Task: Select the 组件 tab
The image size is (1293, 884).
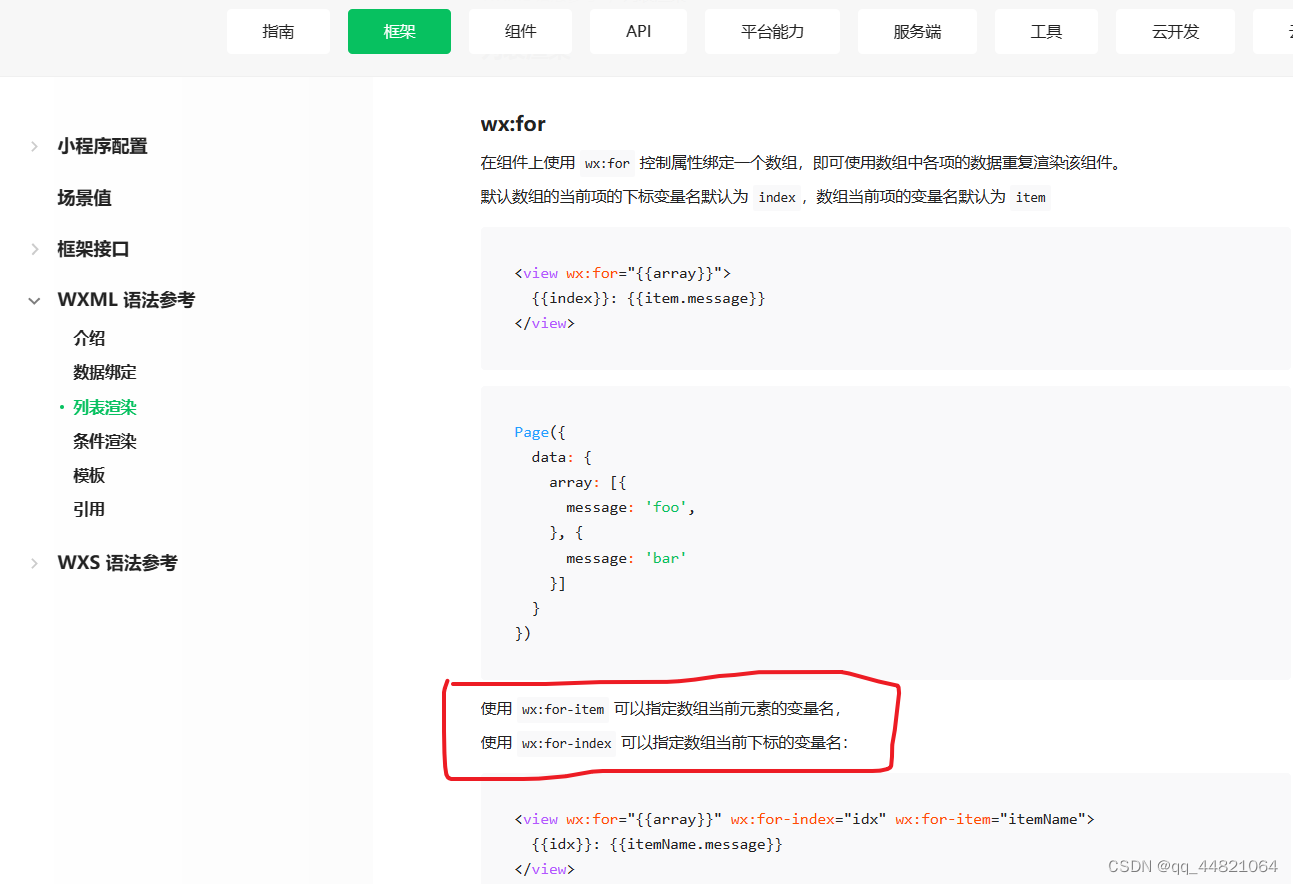Action: tap(520, 31)
